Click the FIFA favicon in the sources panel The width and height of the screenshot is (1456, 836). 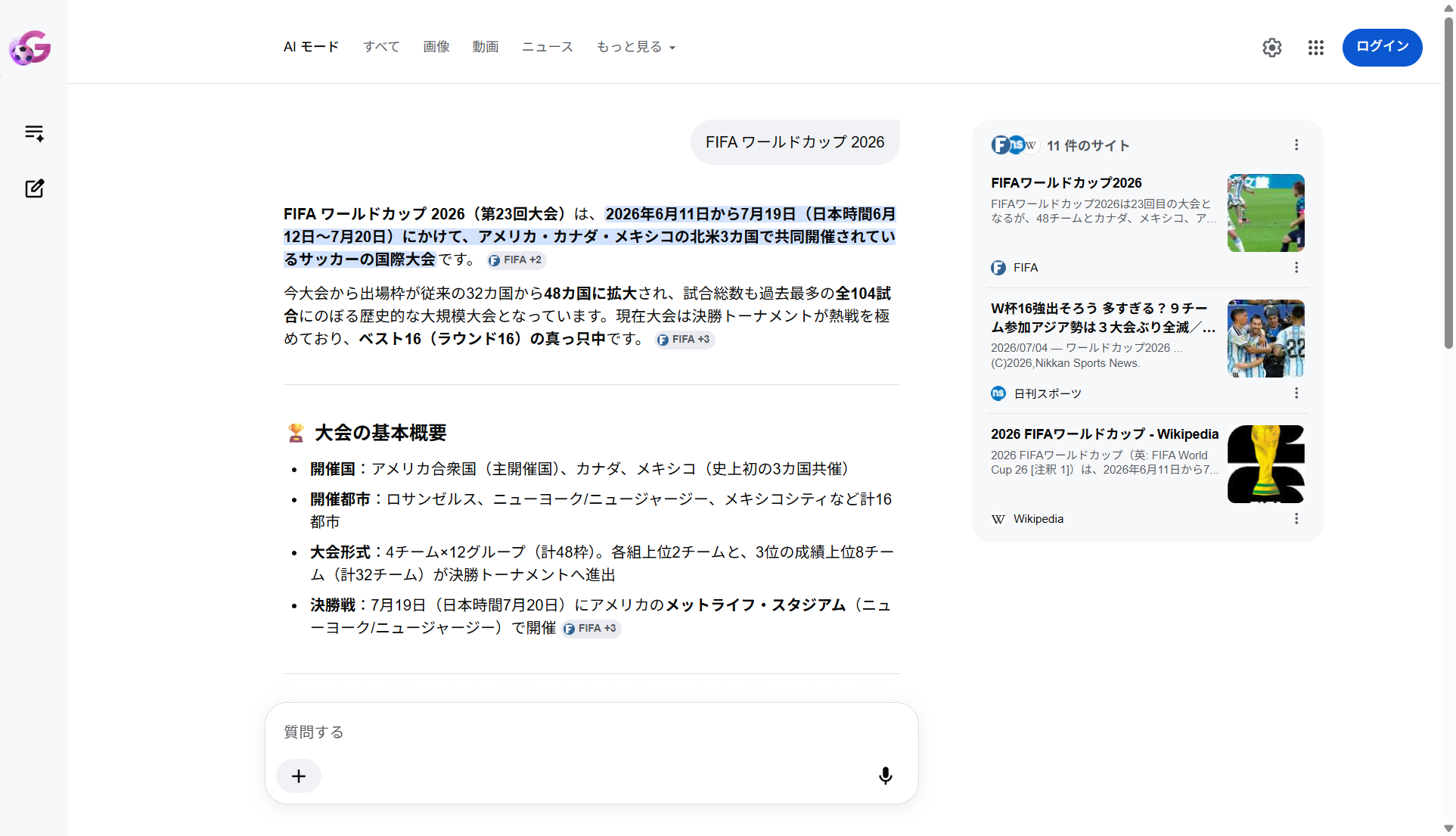point(998,268)
